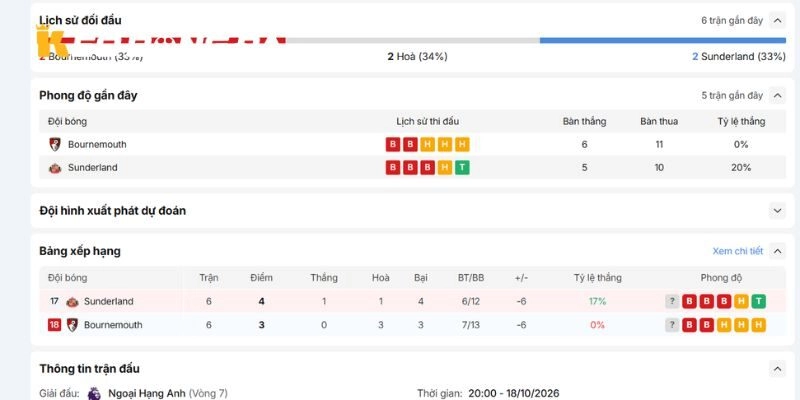The width and height of the screenshot is (800, 400).
Task: Open Sunderland in the standings table
Action: (x=109, y=302)
